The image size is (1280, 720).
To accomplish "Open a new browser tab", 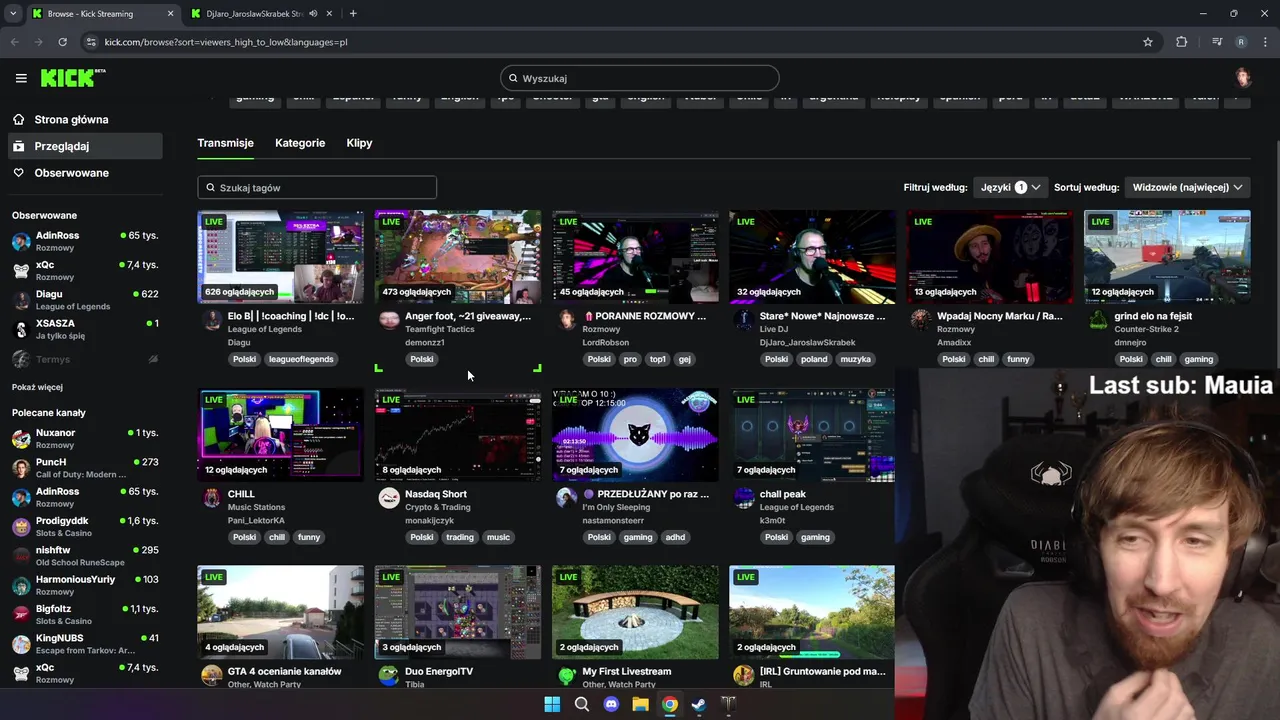I will coord(353,14).
